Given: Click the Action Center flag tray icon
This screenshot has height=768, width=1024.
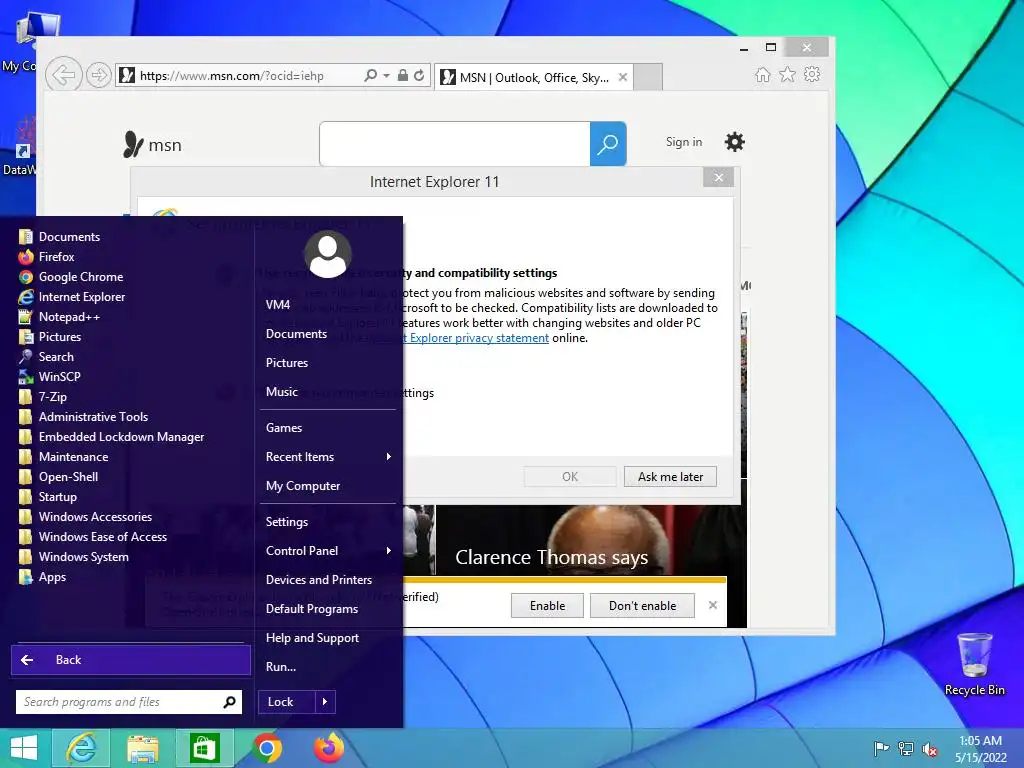Looking at the screenshot, I should click(x=881, y=749).
